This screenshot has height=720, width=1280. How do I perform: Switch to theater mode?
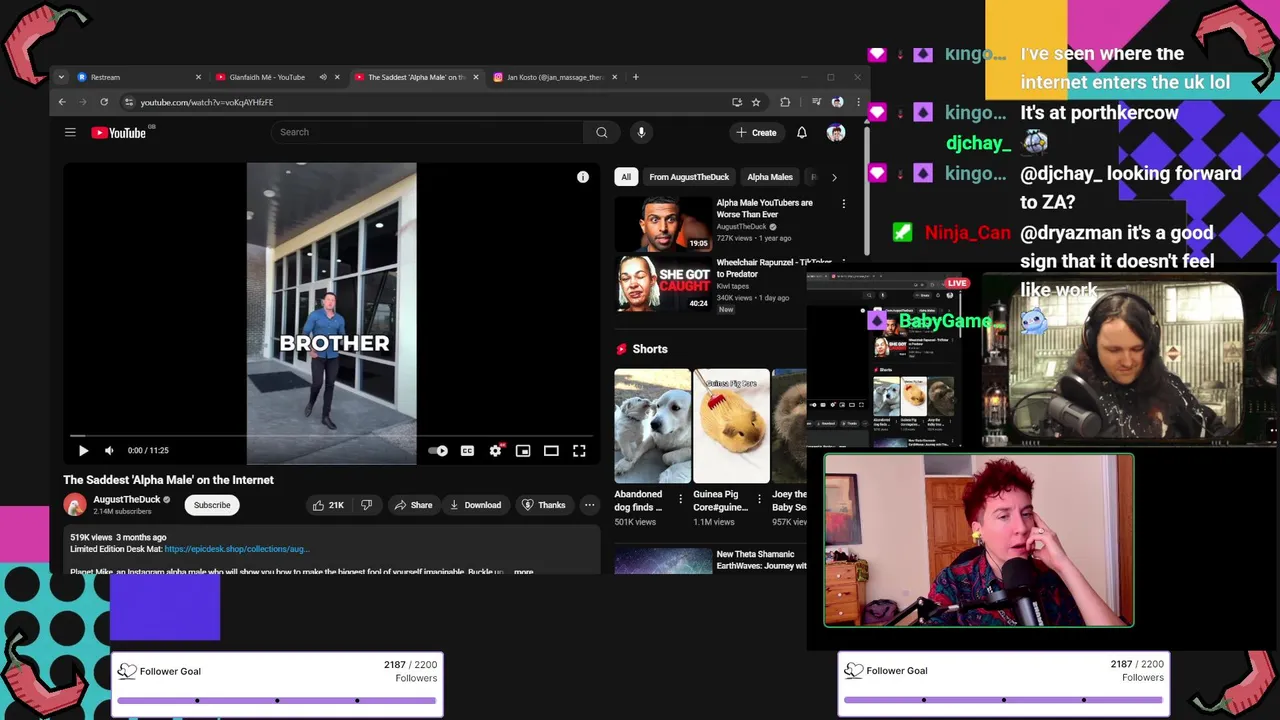point(551,451)
